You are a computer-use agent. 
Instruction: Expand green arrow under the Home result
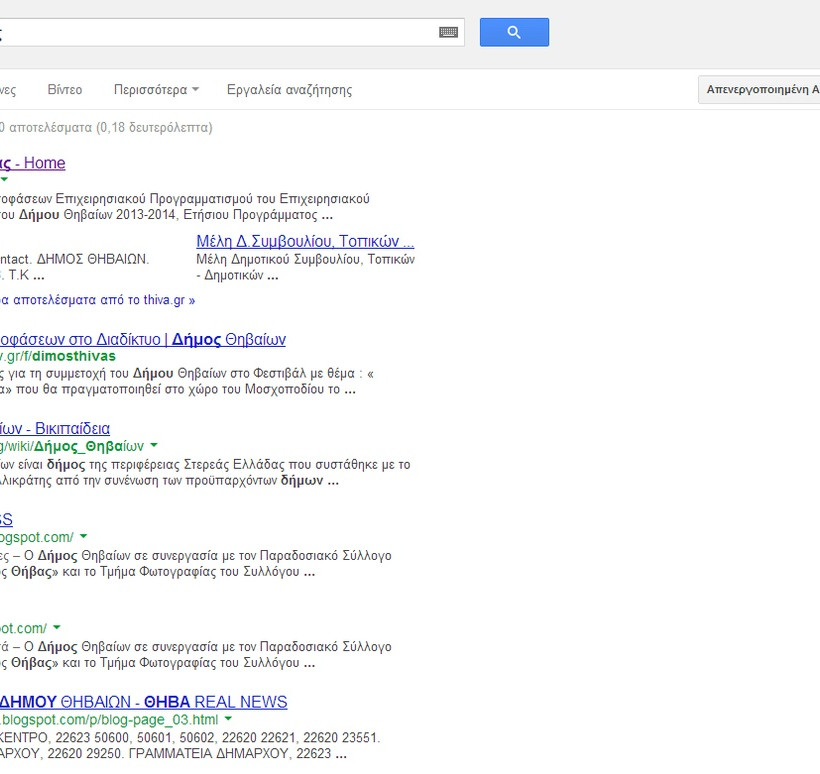click(4, 179)
